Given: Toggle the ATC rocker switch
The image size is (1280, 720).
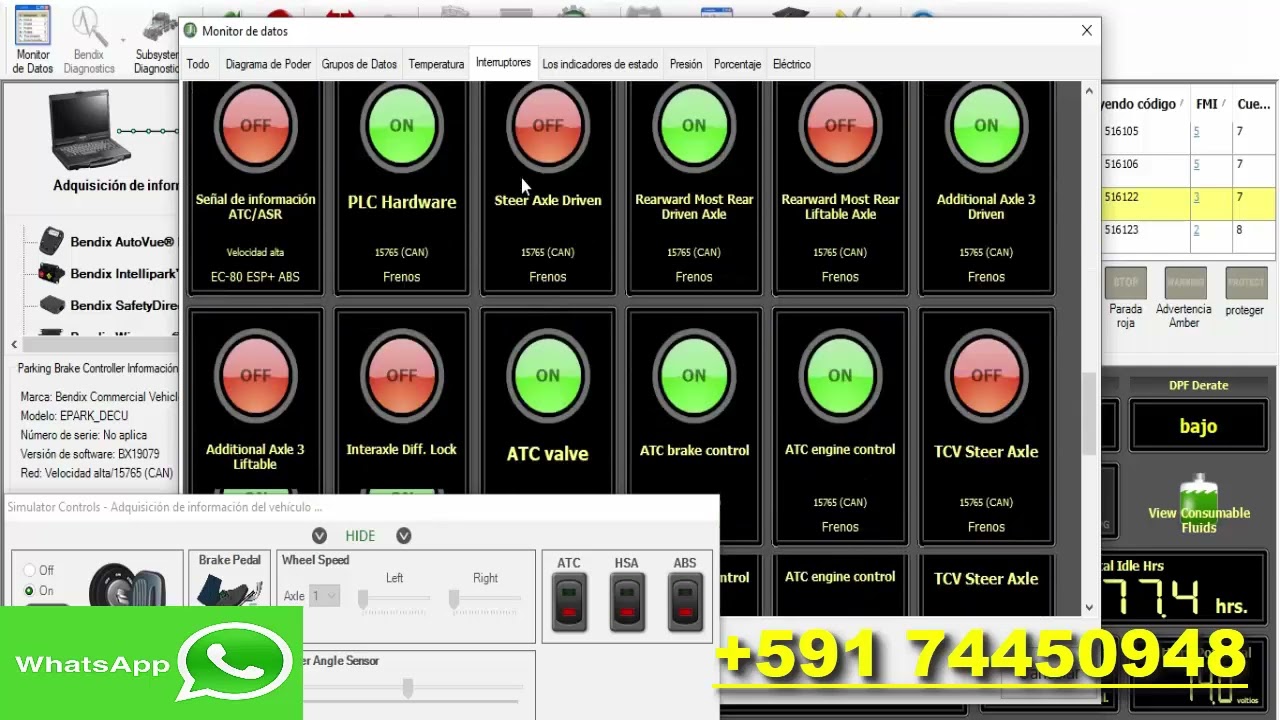Looking at the screenshot, I should [x=569, y=603].
